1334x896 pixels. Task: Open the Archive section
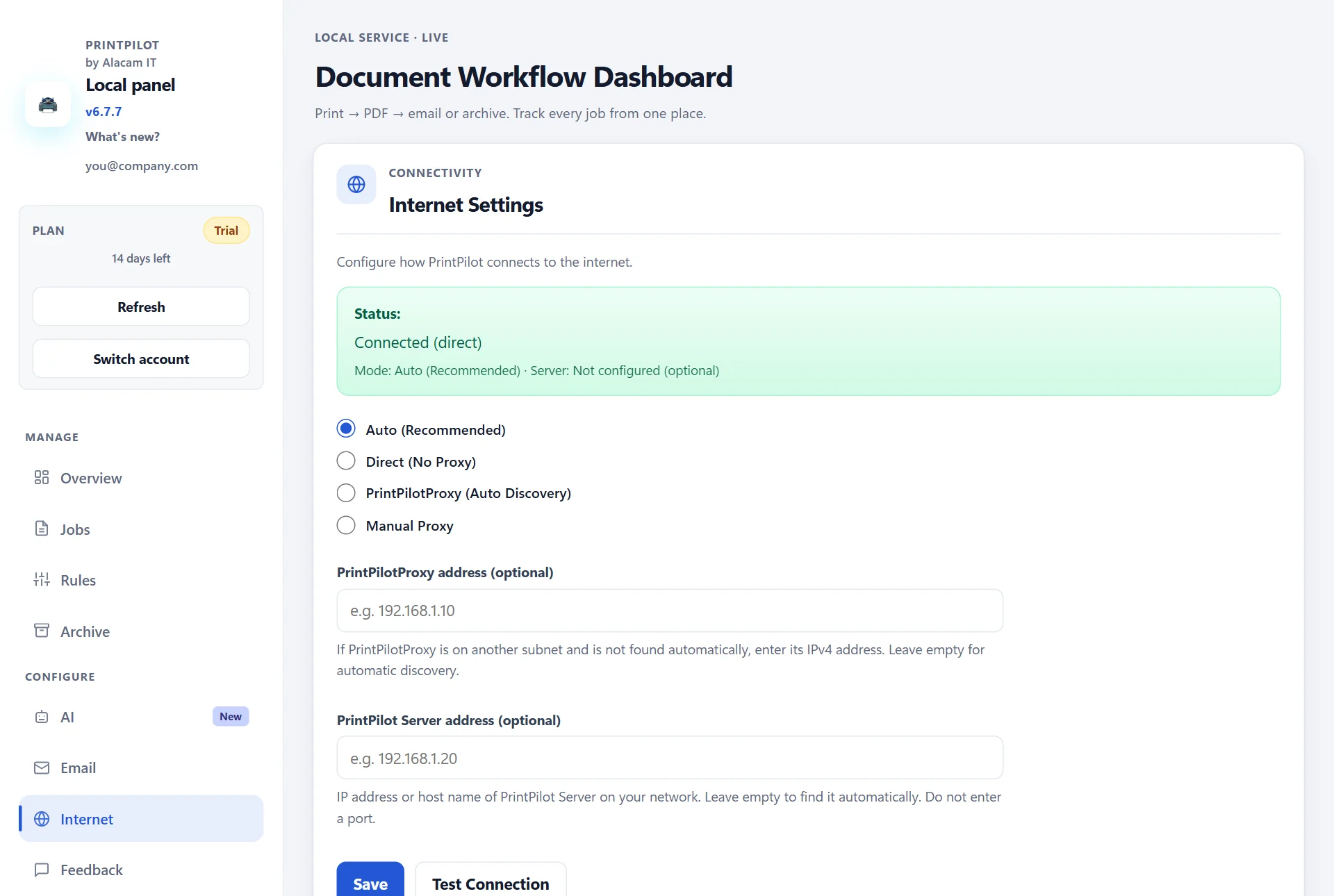click(141, 631)
